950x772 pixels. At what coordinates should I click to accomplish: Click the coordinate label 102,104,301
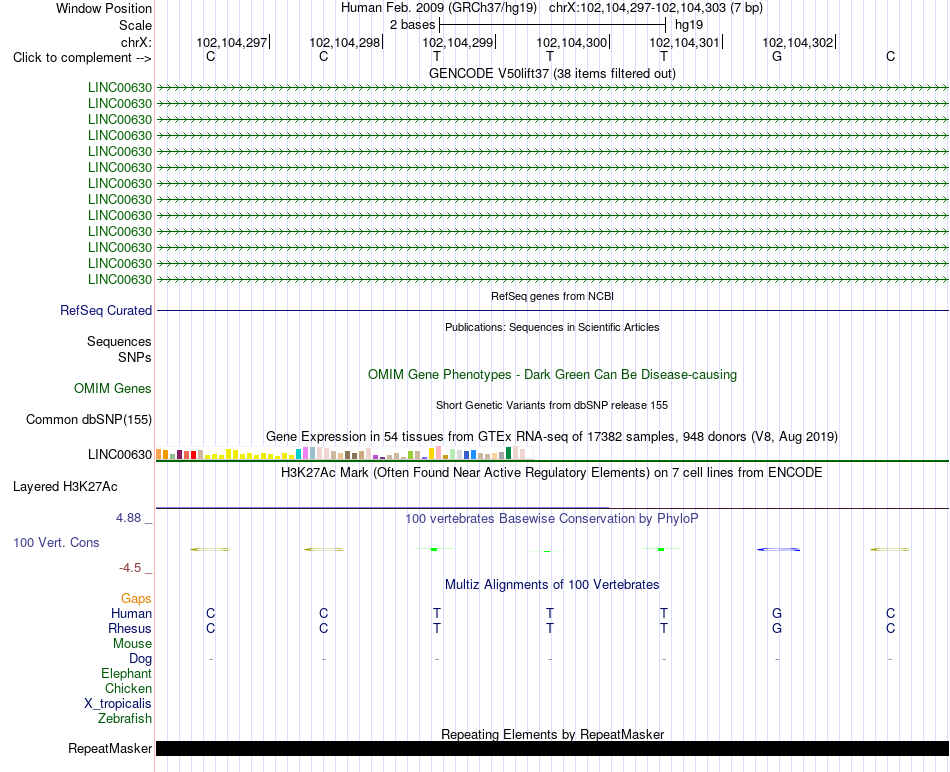pos(684,42)
